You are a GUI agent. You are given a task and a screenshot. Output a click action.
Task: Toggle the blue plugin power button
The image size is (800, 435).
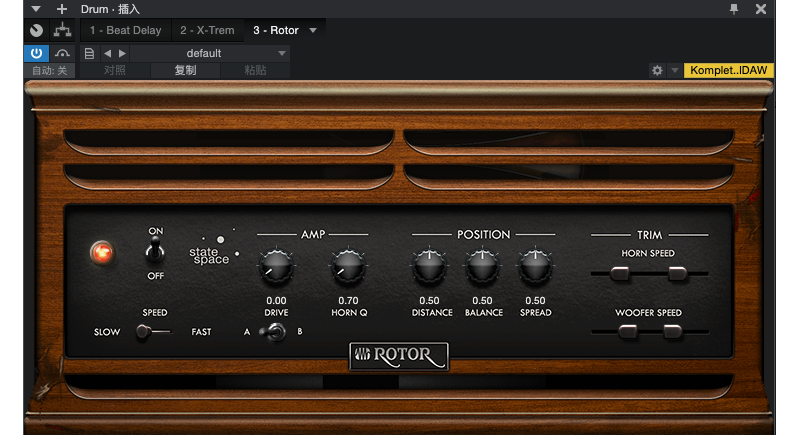tap(36, 53)
